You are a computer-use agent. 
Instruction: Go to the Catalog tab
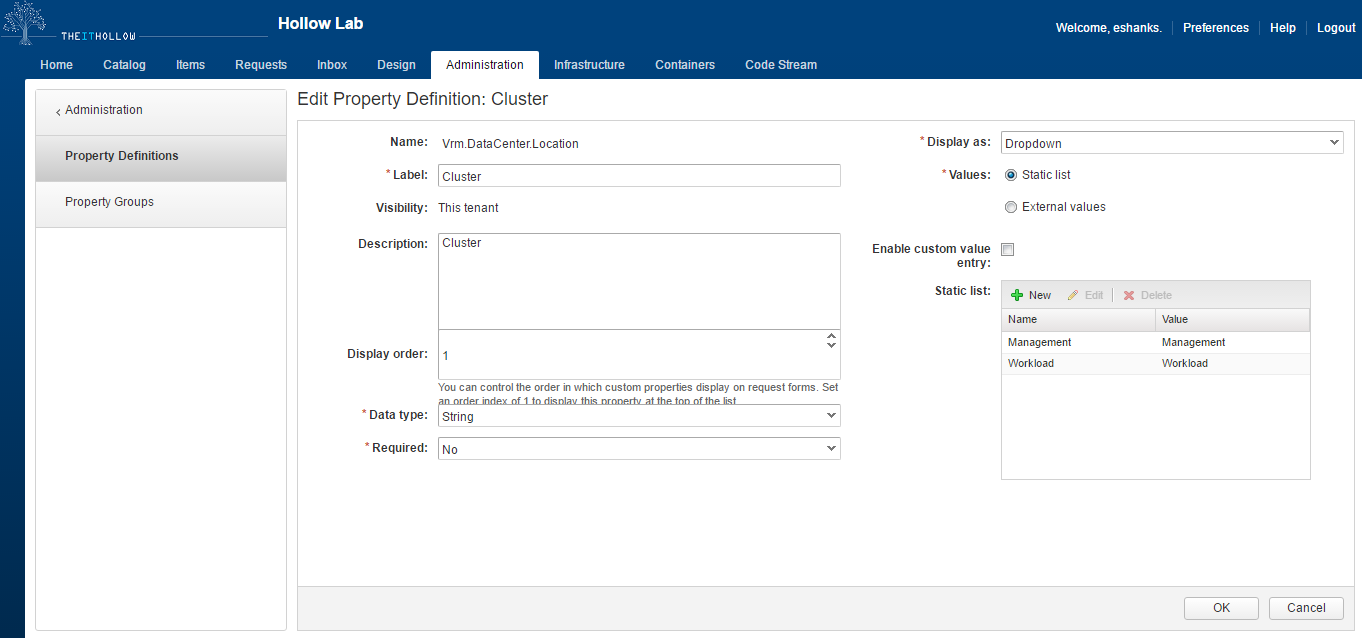pos(124,65)
